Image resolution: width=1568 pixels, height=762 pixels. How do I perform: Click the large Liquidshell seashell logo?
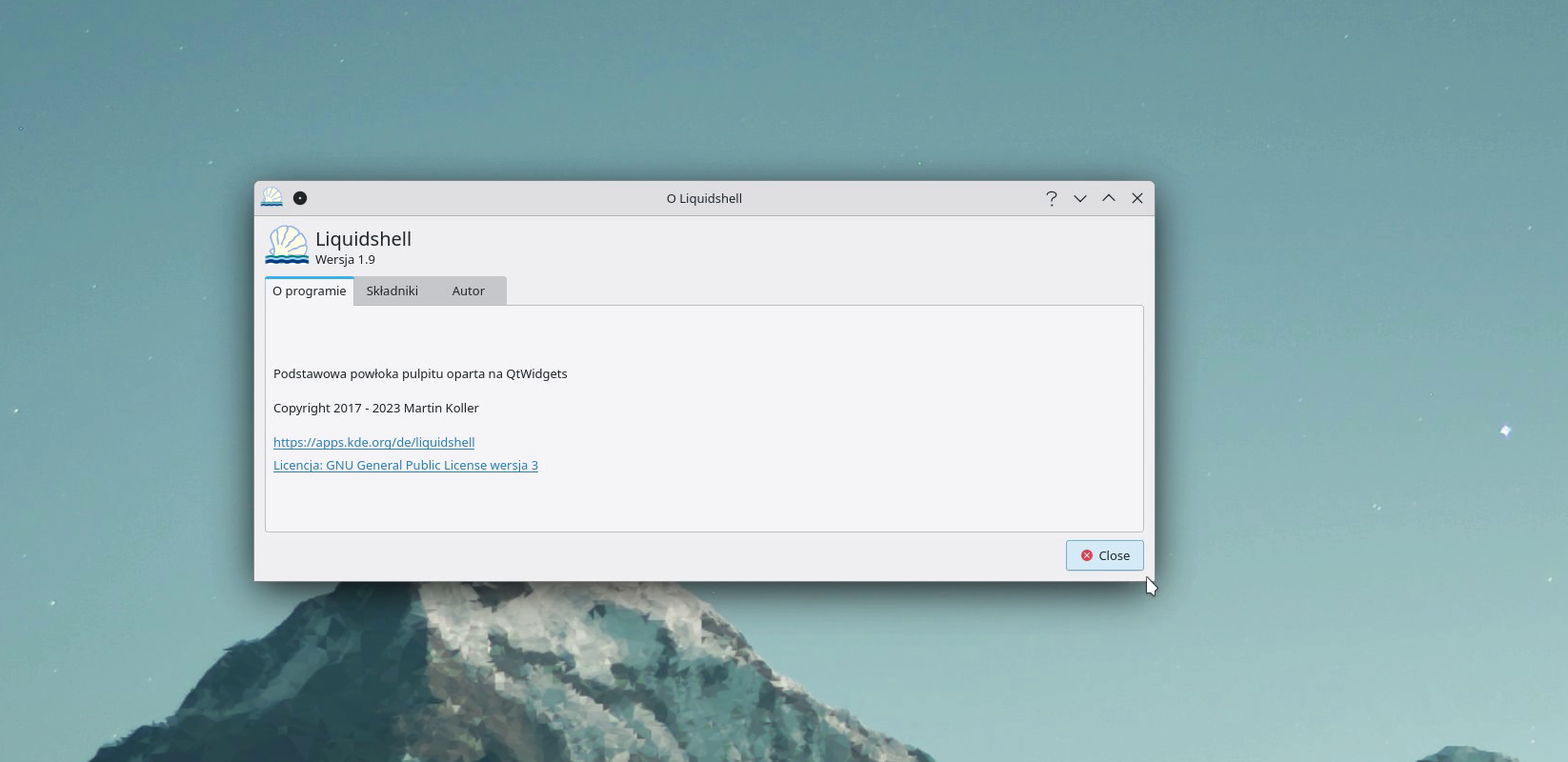(x=287, y=246)
